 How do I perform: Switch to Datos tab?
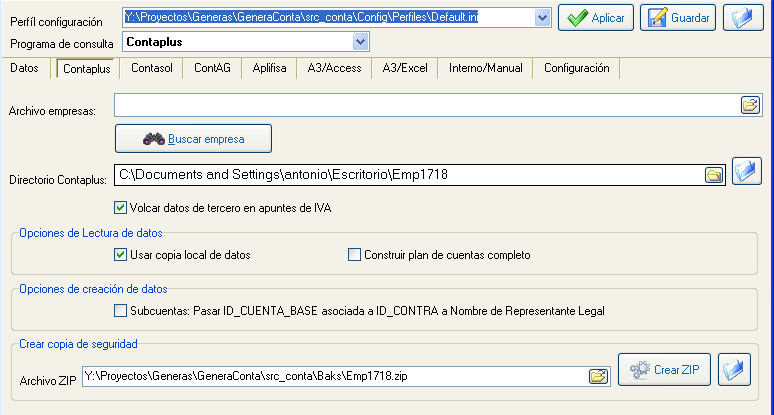point(24,68)
